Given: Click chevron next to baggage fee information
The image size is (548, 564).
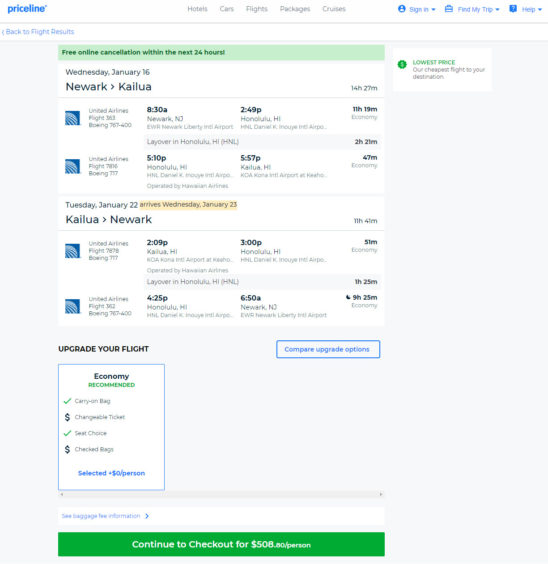Looking at the screenshot, I should tap(147, 516).
